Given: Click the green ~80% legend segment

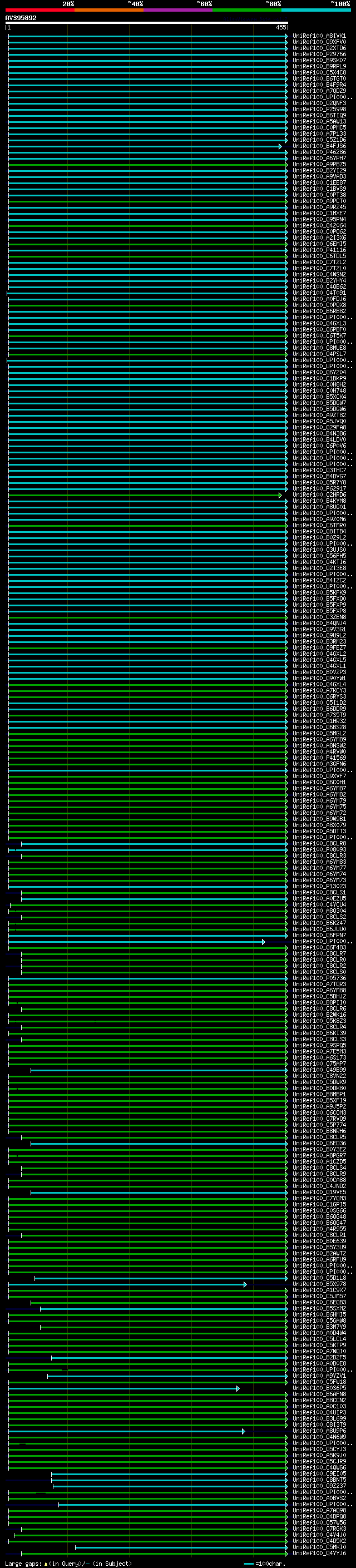Looking at the screenshot, I should coord(246,10).
